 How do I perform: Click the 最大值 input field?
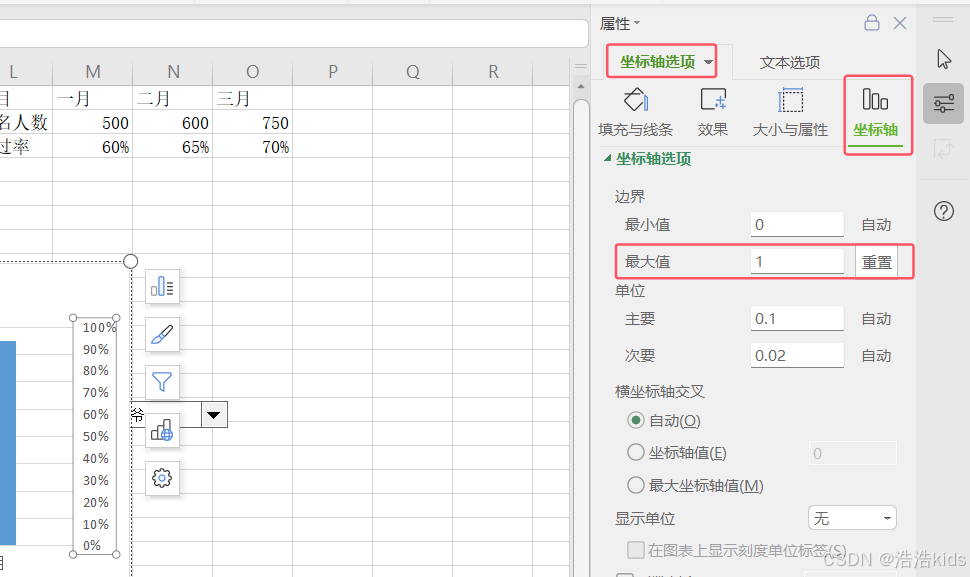(797, 262)
